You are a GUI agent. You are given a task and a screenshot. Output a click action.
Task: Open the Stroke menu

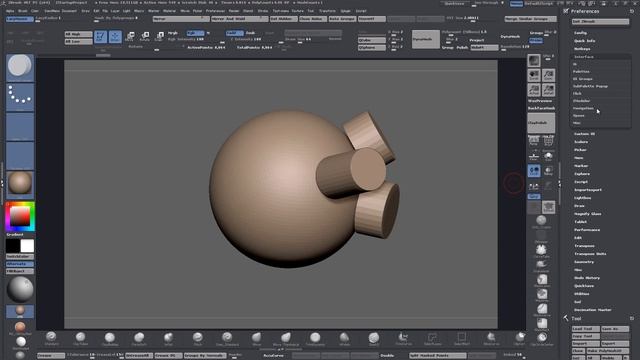click(x=263, y=11)
